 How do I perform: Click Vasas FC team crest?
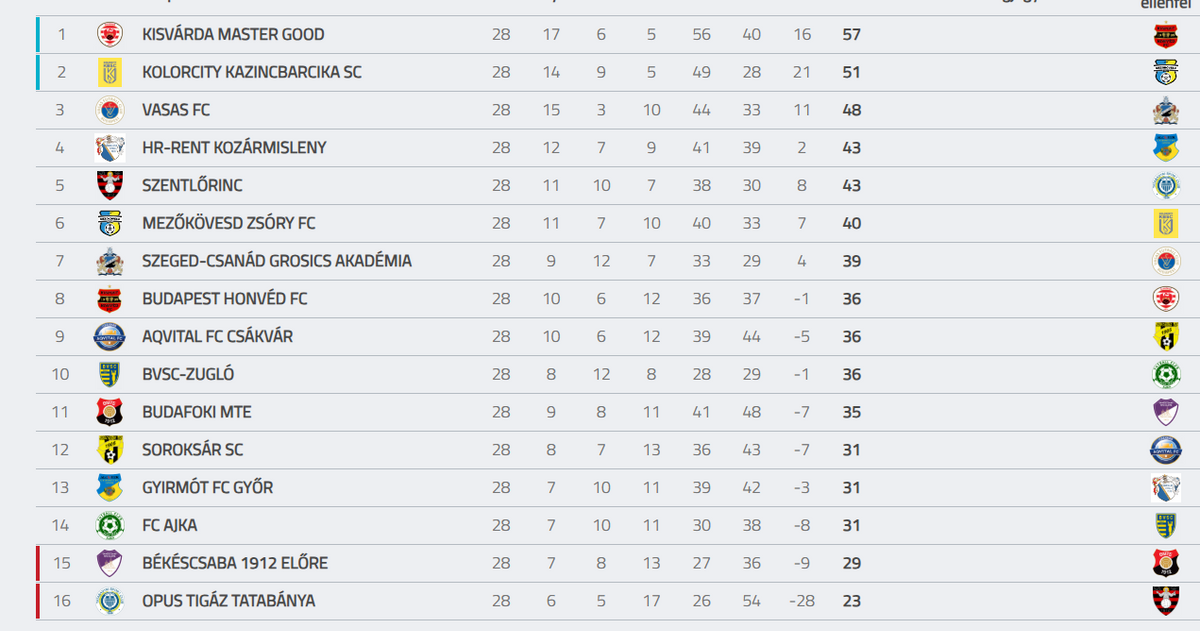(x=109, y=110)
